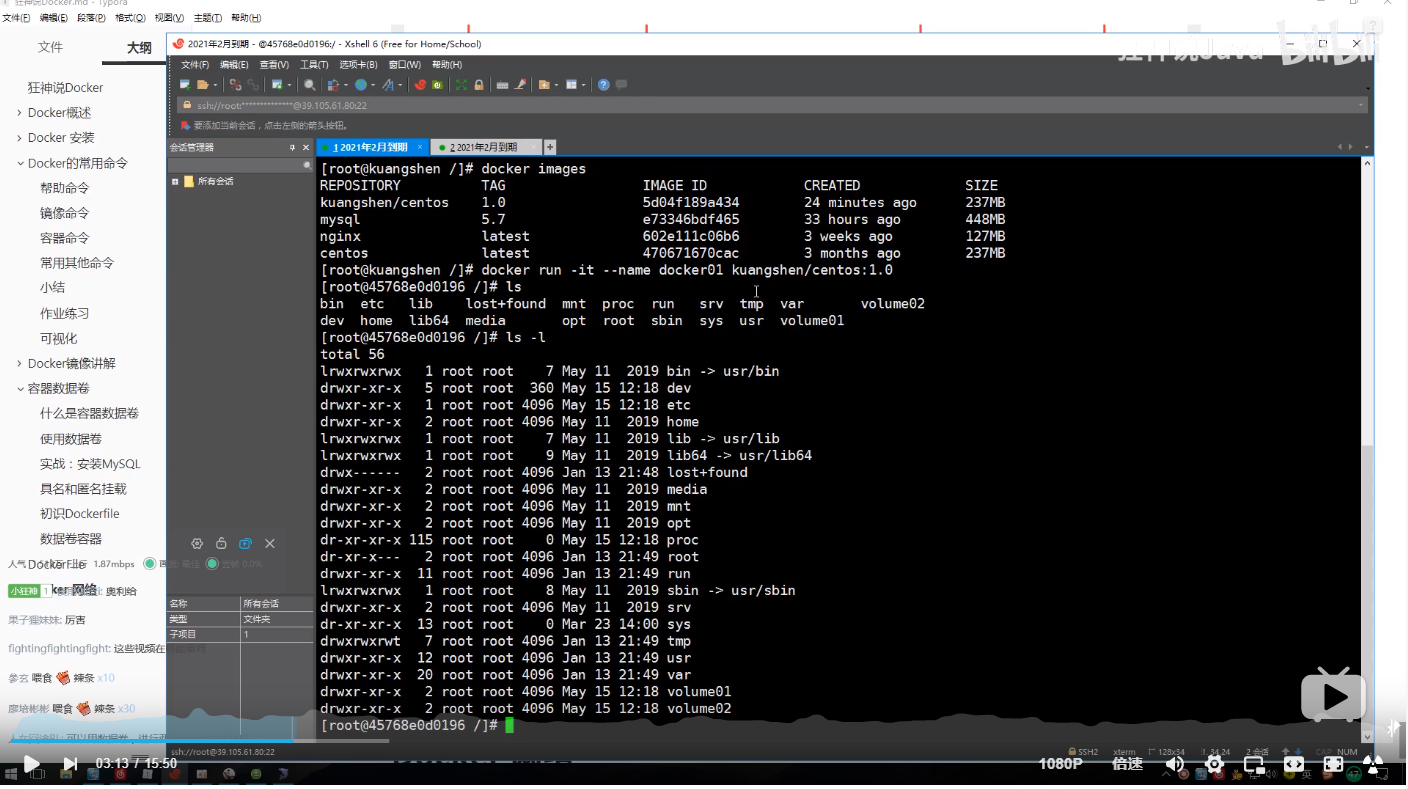Image resolution: width=1408 pixels, height=789 pixels.
Task: Jump to '实战：安装MySQL' in outline
Action: pyautogui.click(x=90, y=463)
